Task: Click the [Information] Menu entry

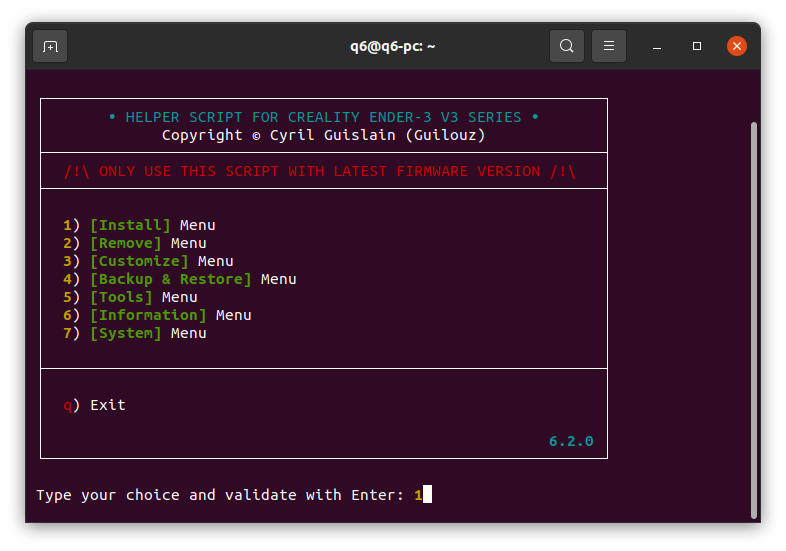Action: [170, 315]
